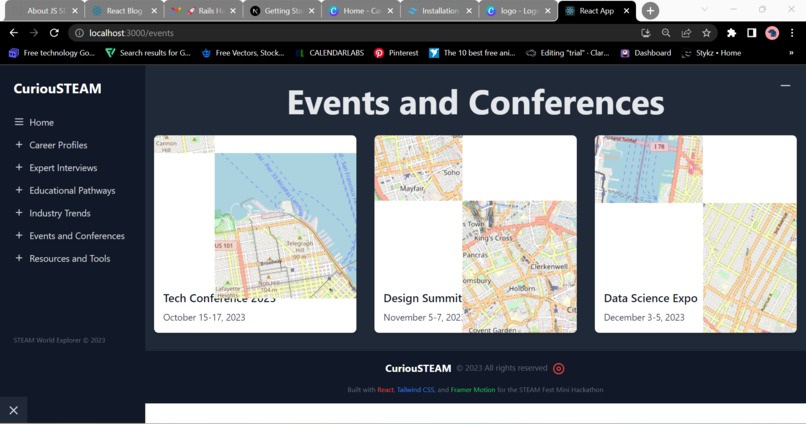Click the Tailwind CSS link in the footer
This screenshot has height=424, width=806.
[415, 390]
